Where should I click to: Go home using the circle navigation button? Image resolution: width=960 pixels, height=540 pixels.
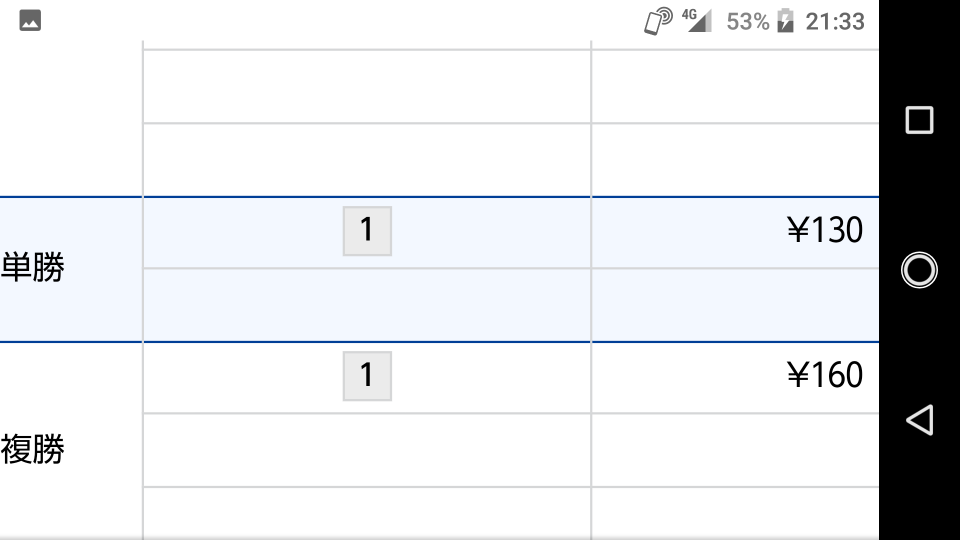(919, 269)
